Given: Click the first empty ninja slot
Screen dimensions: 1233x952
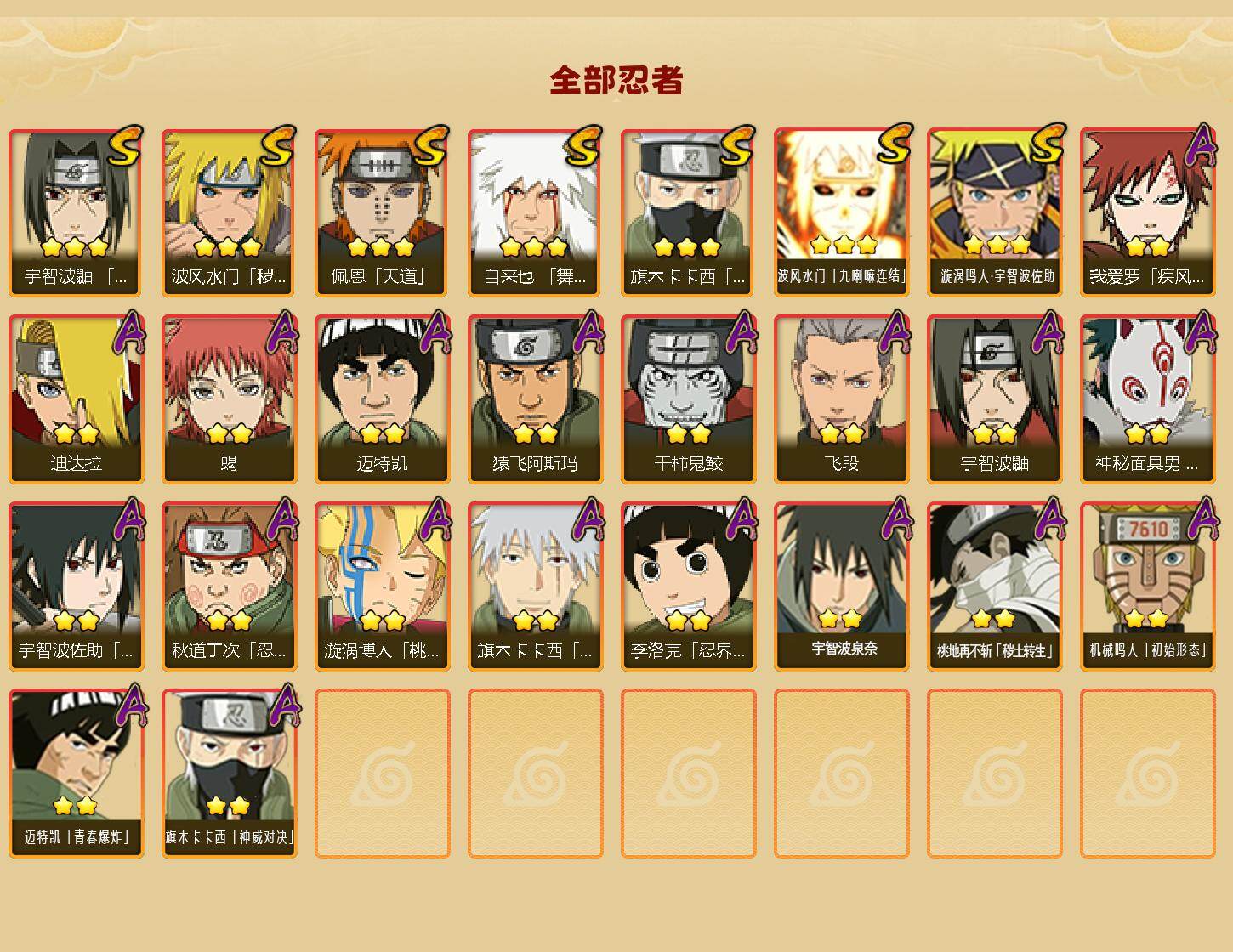Looking at the screenshot, I should click(x=382, y=773).
